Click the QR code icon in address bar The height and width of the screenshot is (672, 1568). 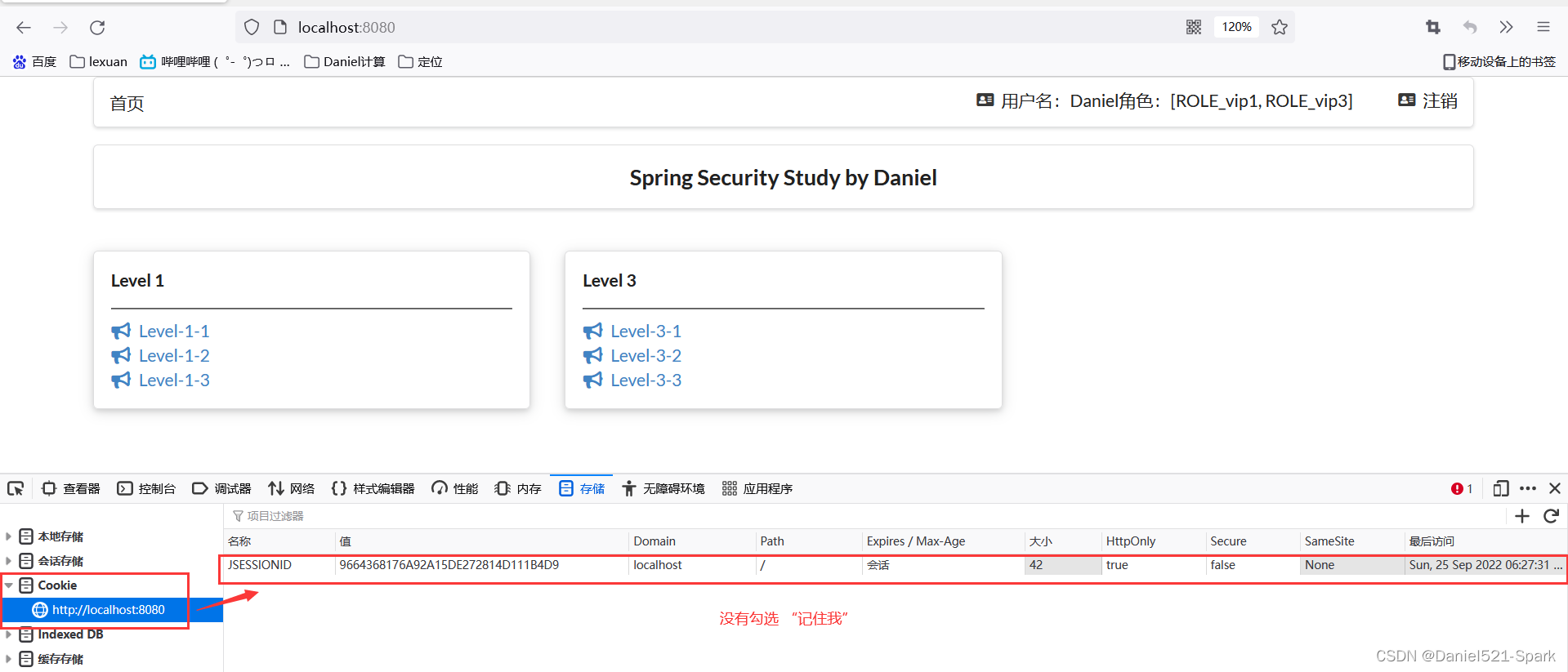(1194, 27)
